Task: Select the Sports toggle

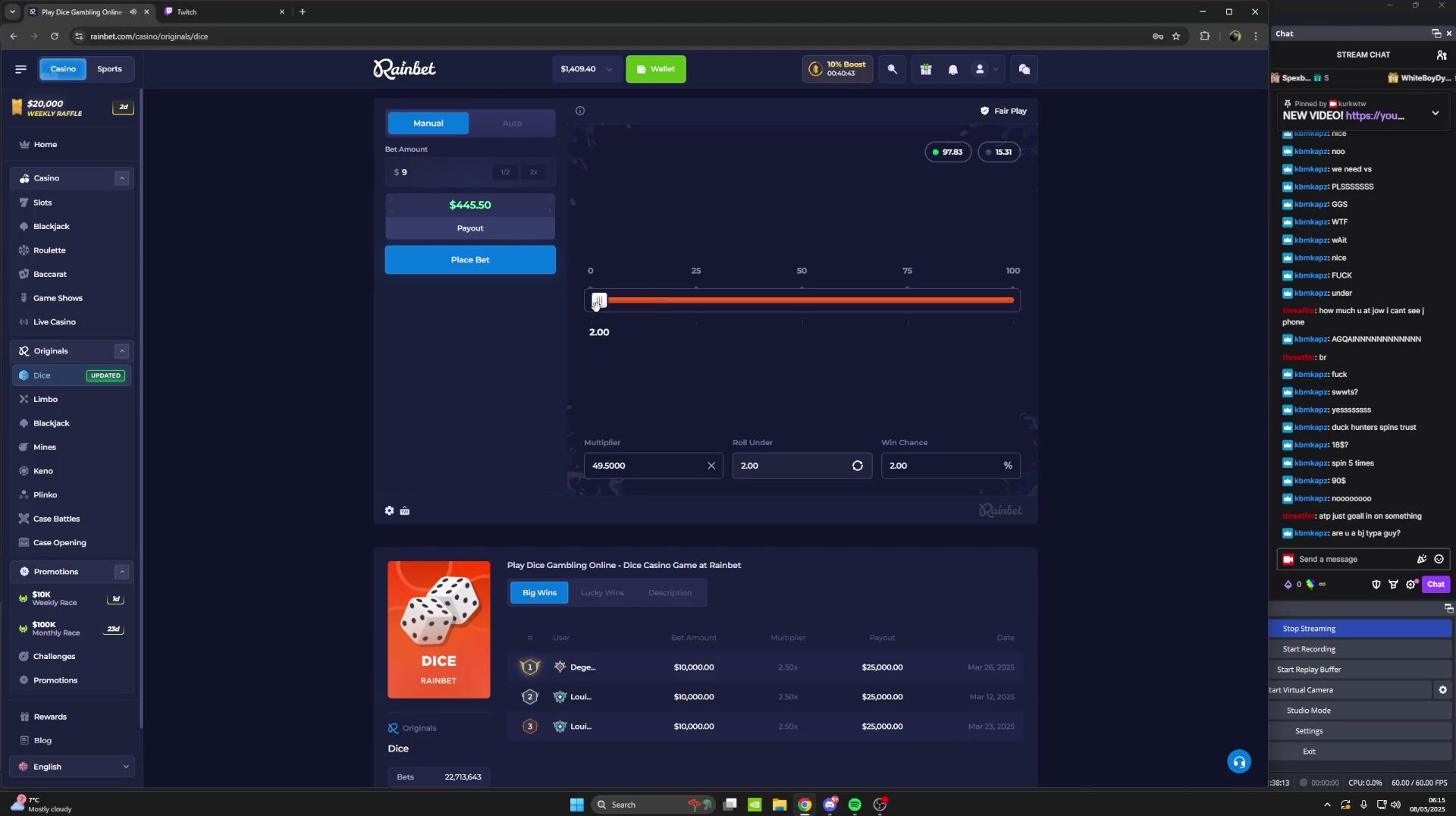Action: [109, 69]
